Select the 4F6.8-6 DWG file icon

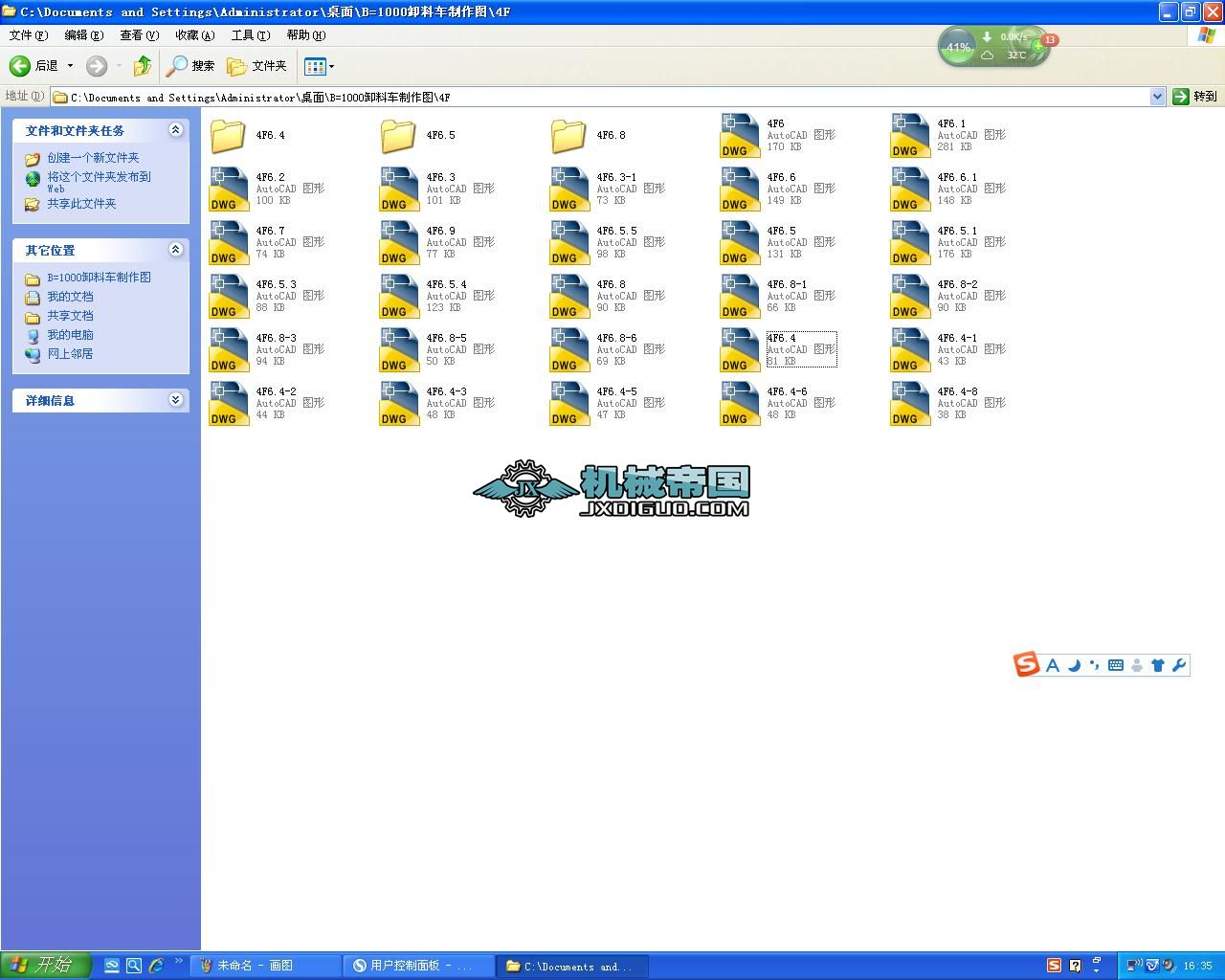[x=569, y=350]
